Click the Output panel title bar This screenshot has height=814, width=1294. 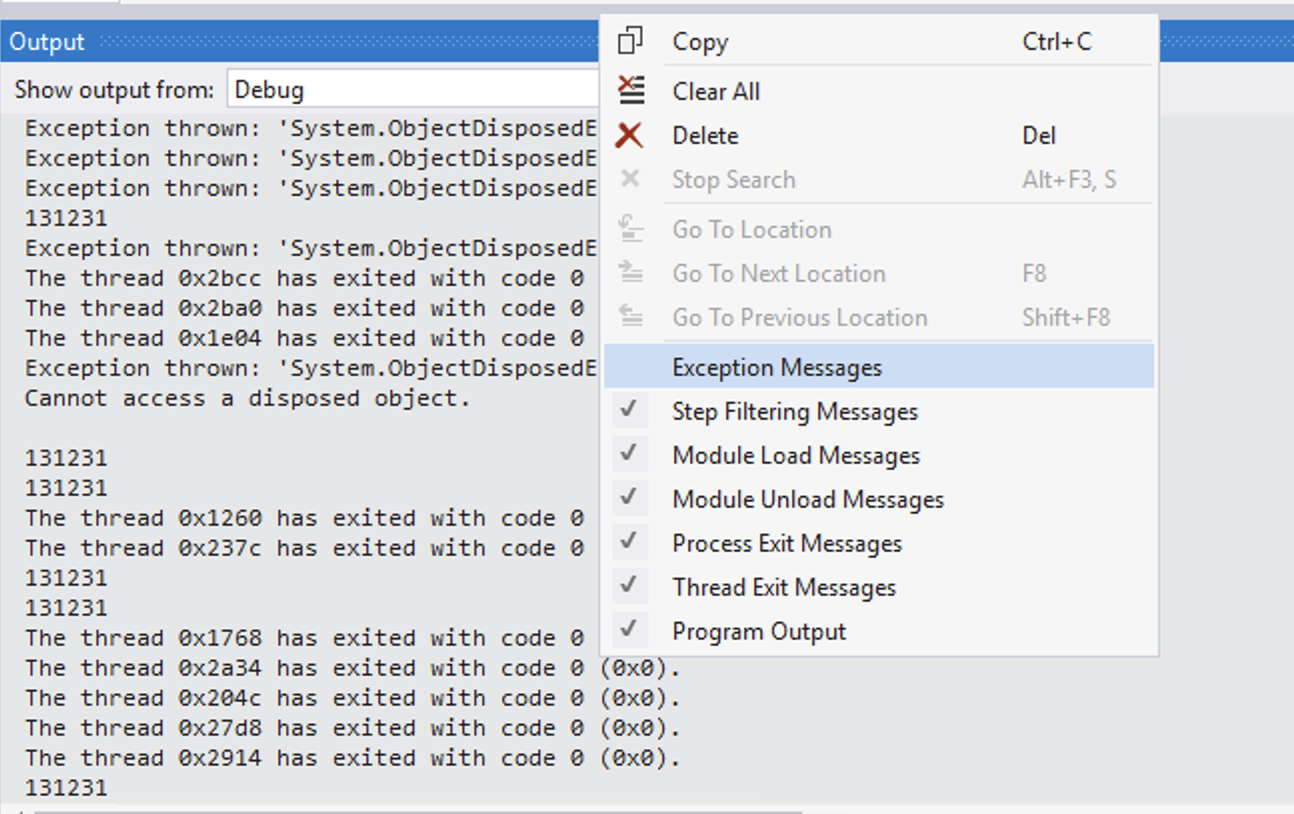[x=300, y=42]
